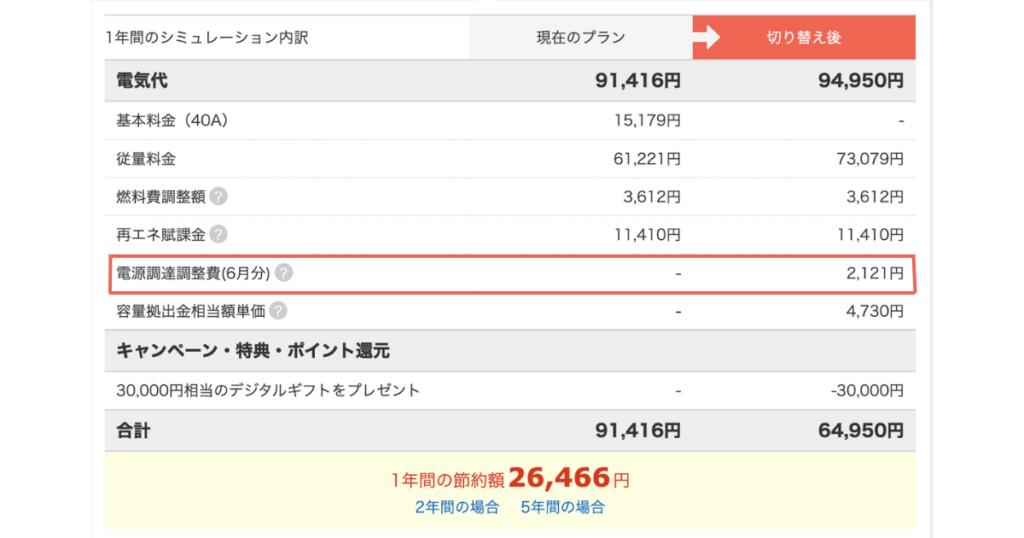Select the 現在のプラン column header
This screenshot has height=538, width=1024.
[x=581, y=37]
